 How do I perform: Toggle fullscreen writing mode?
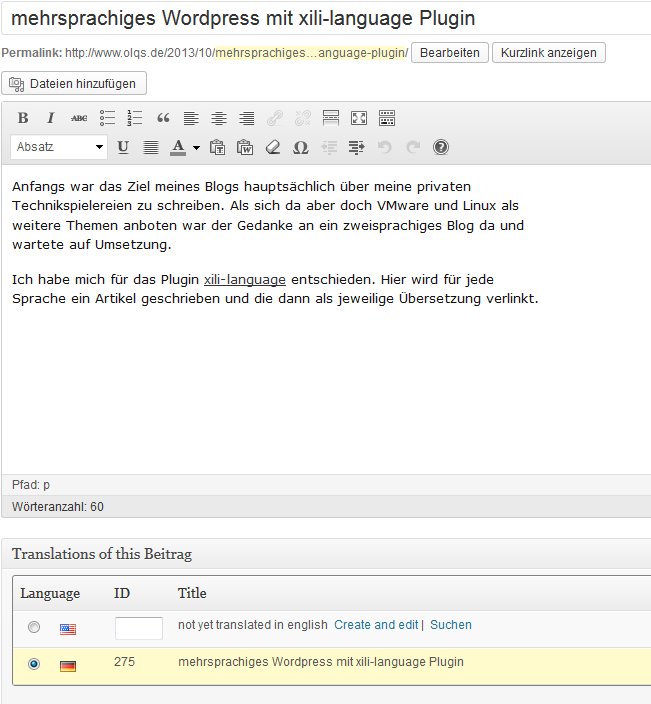[x=359, y=118]
